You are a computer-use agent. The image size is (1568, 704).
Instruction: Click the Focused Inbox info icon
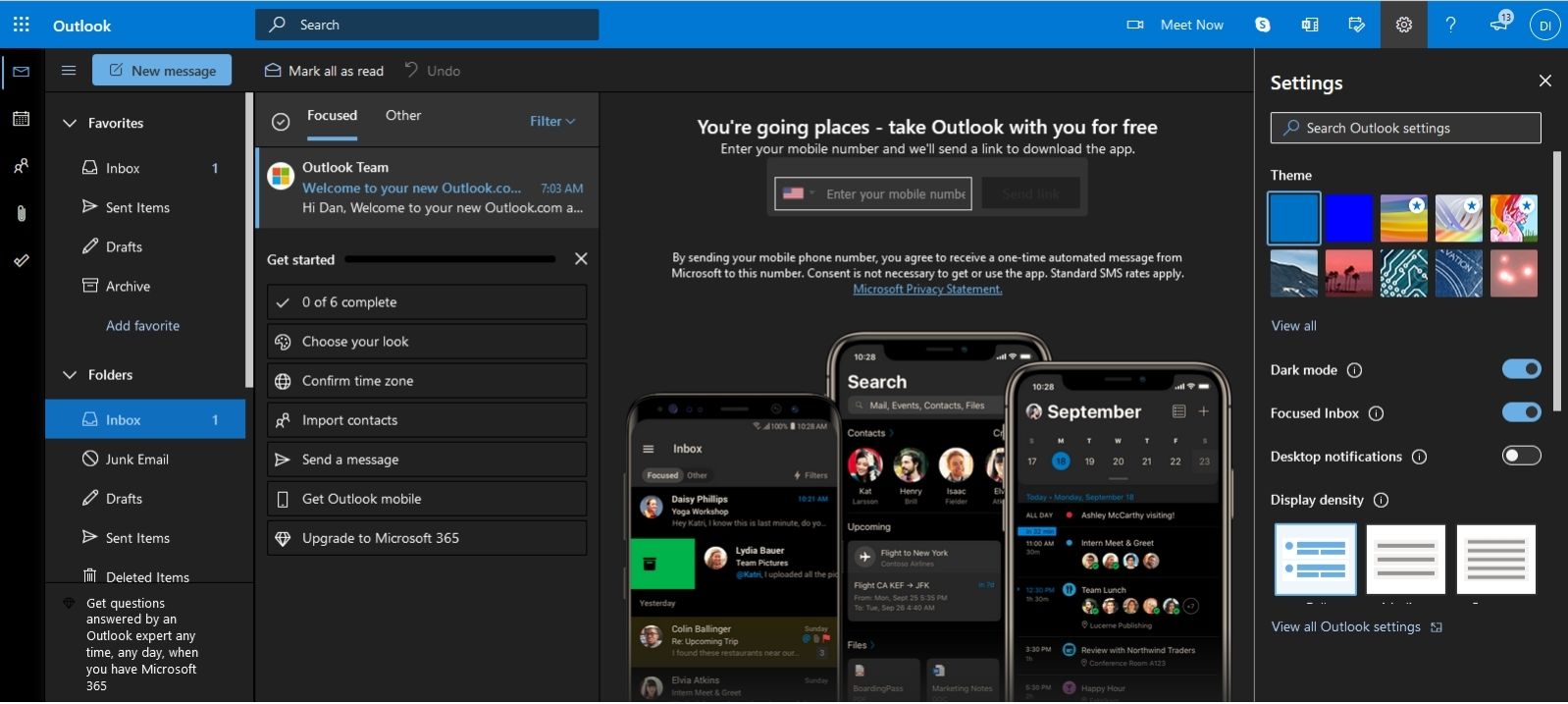(x=1376, y=413)
